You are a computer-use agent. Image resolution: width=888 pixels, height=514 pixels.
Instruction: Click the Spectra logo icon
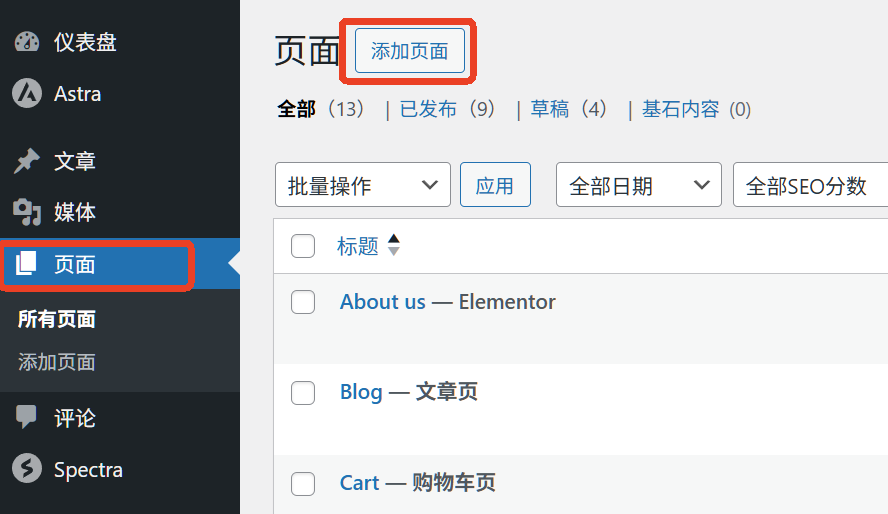[27, 469]
